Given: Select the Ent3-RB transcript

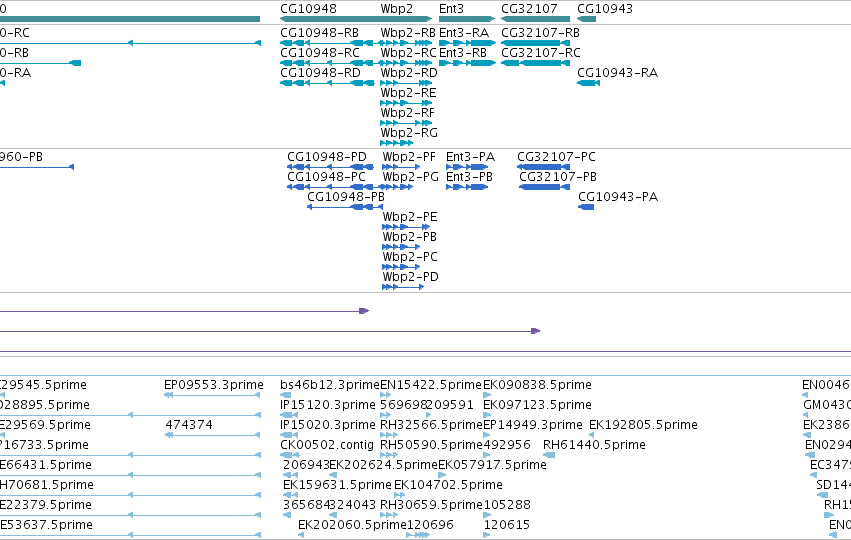Looking at the screenshot, I should 463,53.
